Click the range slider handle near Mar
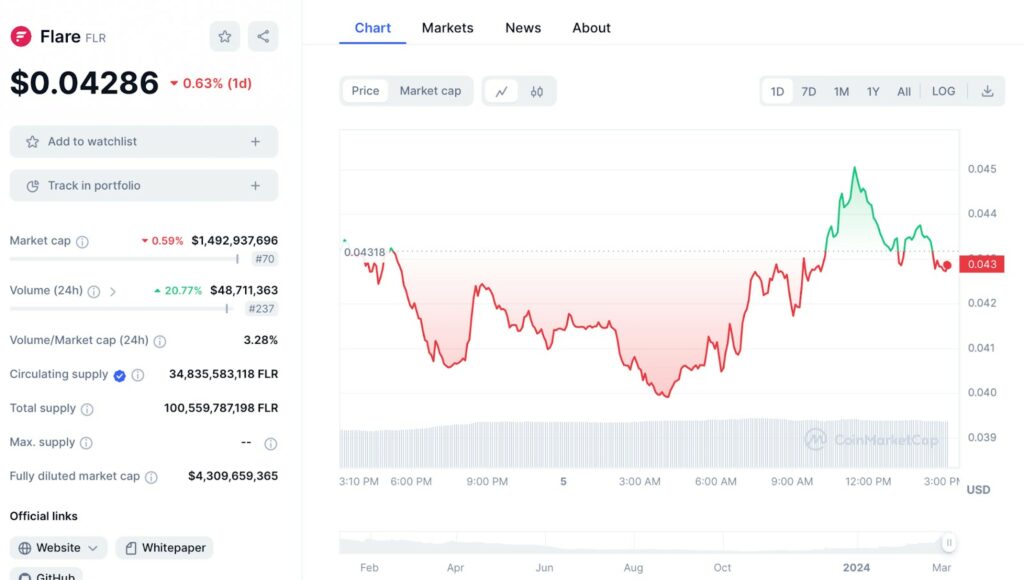 click(949, 543)
